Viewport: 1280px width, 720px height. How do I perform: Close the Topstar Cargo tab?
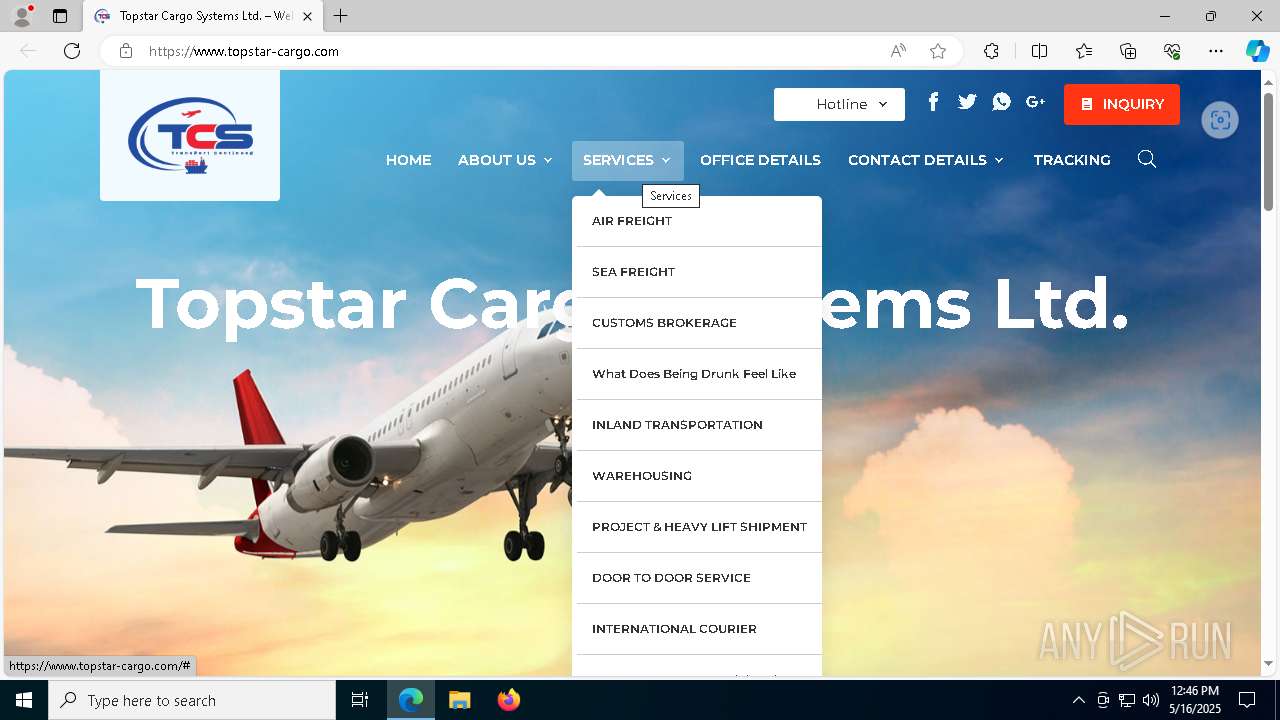point(308,16)
